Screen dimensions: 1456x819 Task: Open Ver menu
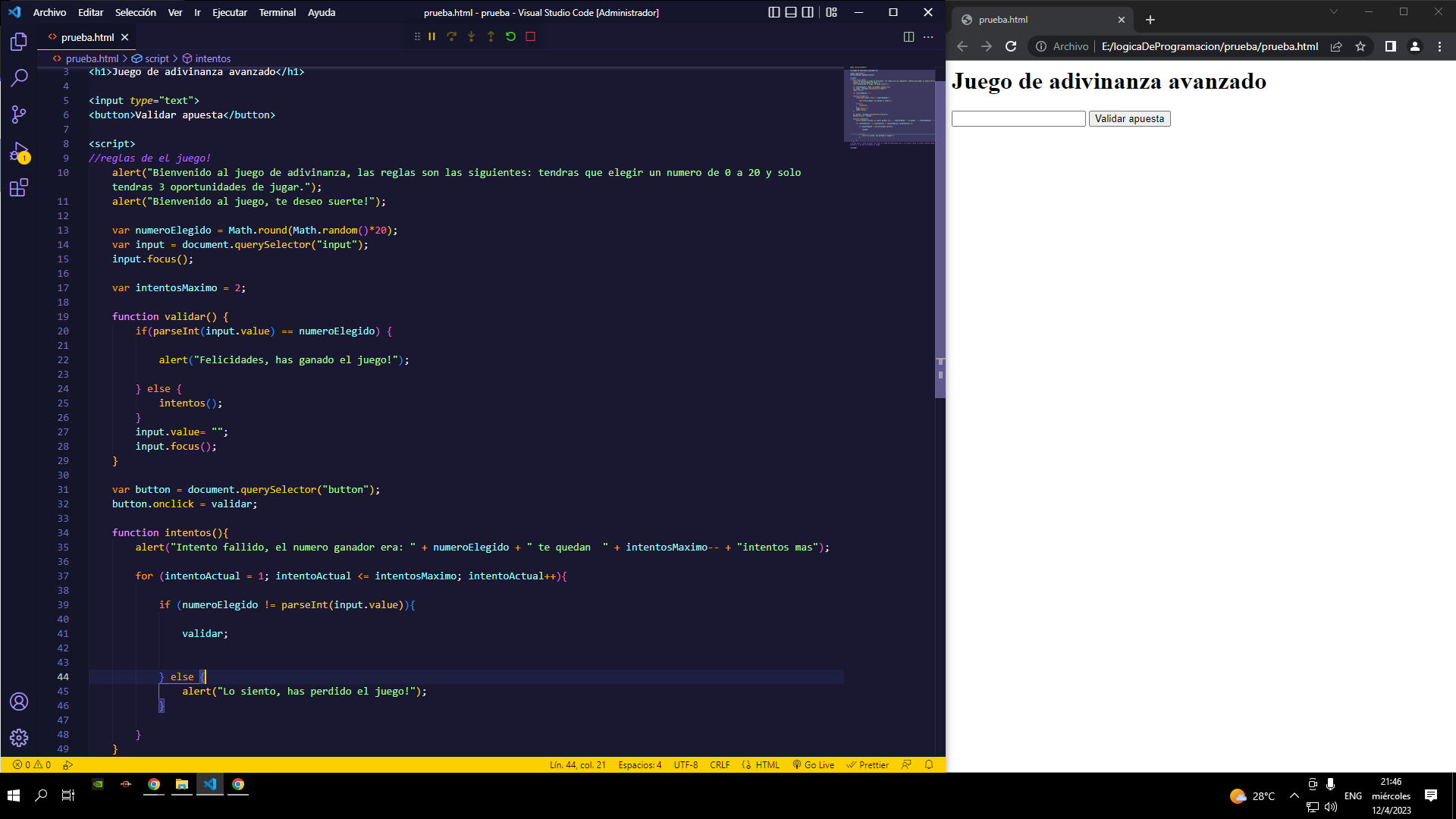coord(175,12)
